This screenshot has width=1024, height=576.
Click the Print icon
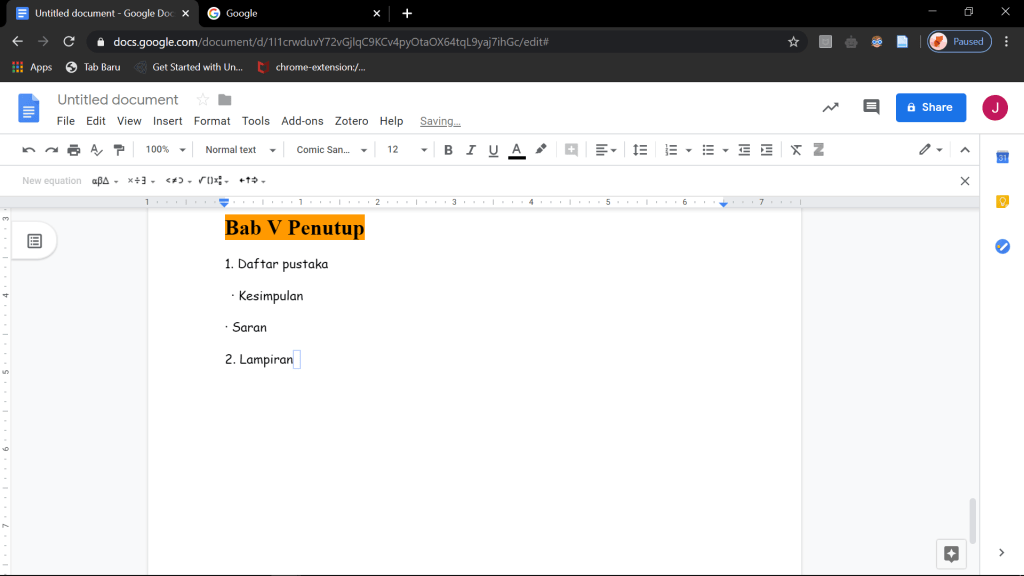pos(74,150)
